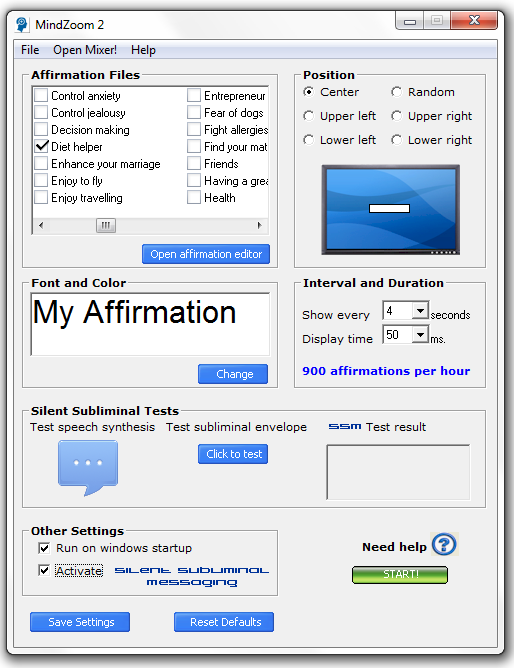
Task: Open help via the blue question mark icon
Action: pos(444,544)
